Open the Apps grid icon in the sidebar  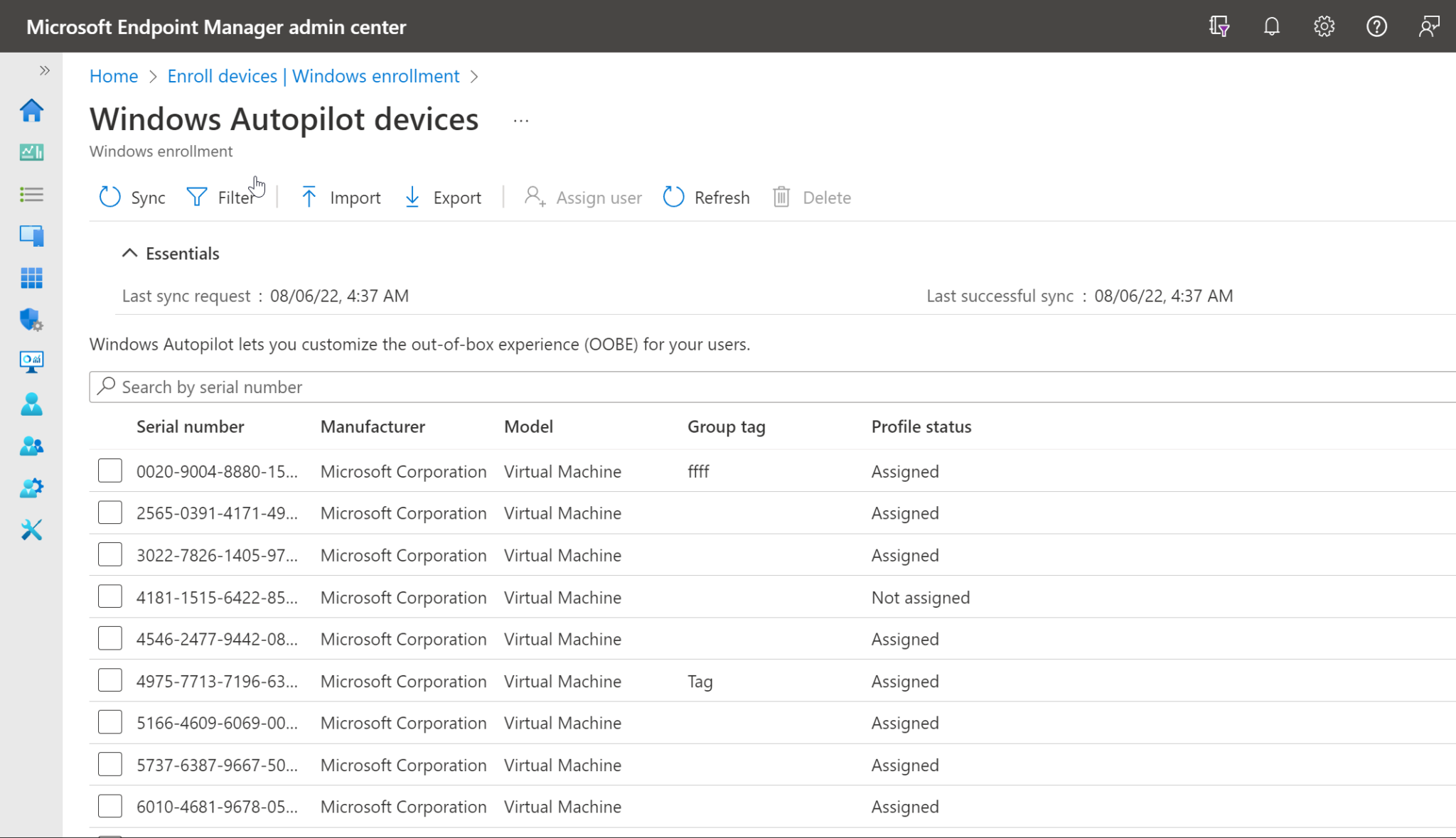coord(31,278)
